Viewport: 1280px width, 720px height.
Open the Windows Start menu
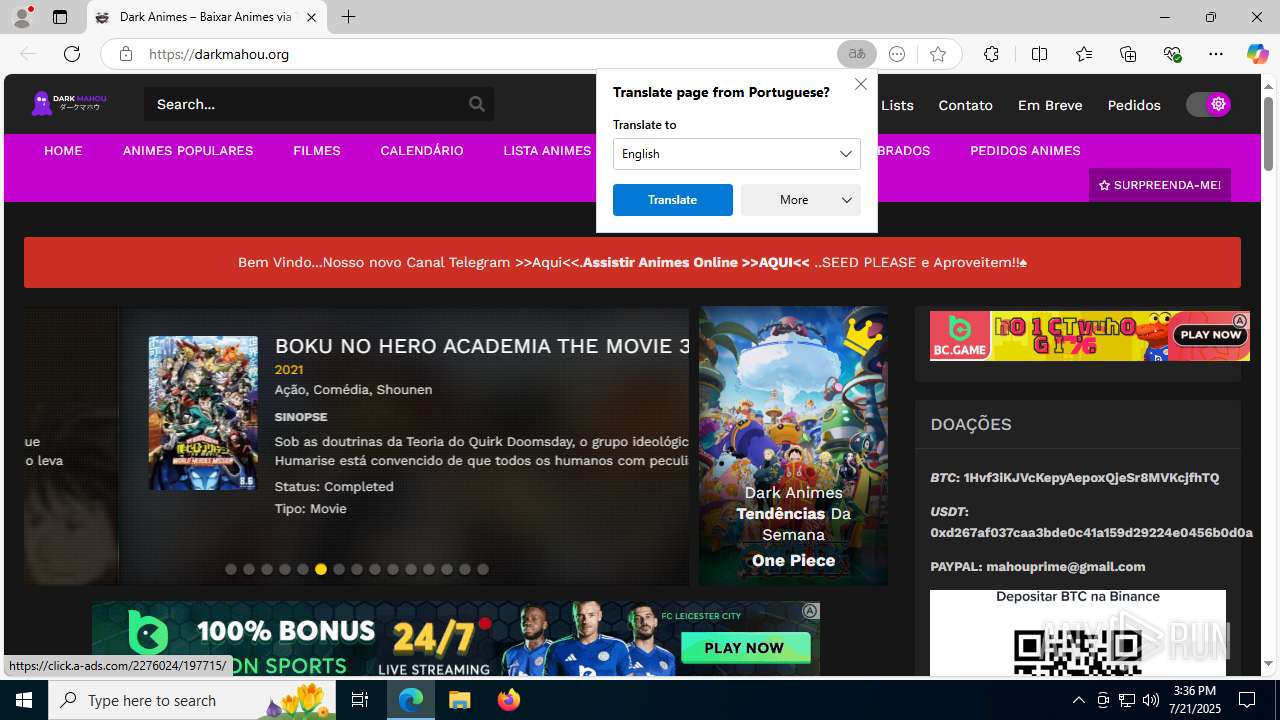[x=24, y=700]
